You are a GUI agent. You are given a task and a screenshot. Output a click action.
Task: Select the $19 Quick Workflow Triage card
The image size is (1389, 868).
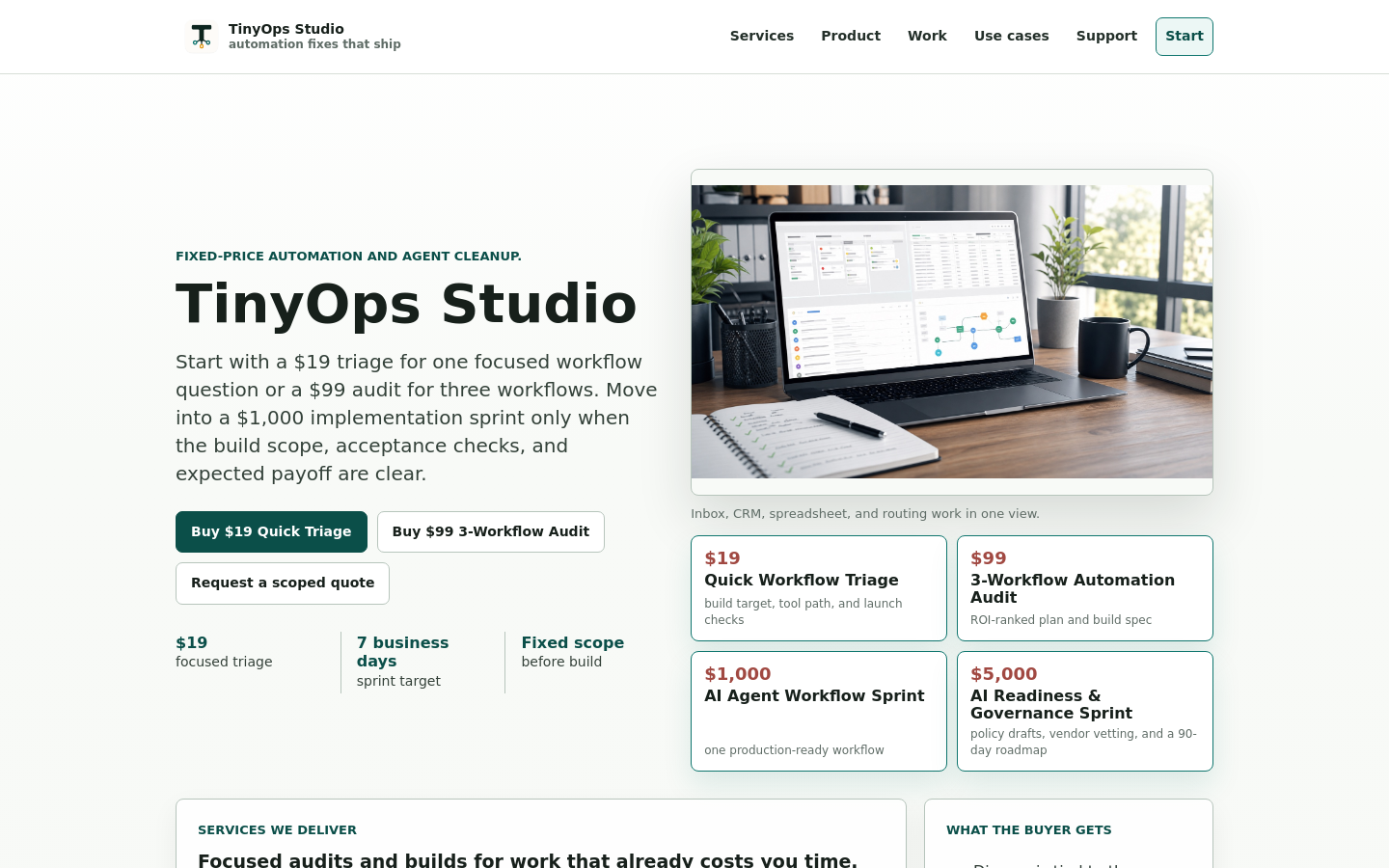[819, 588]
